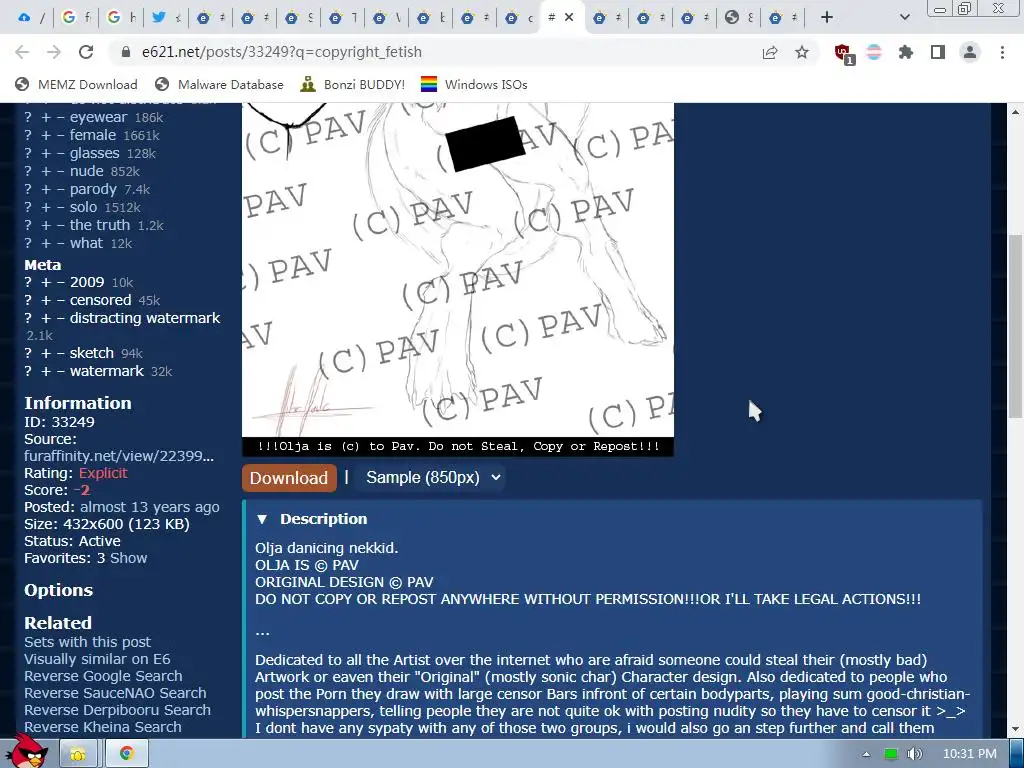Open the wiki '?' for the censored tag
The image size is (1024, 768).
click(x=28, y=300)
